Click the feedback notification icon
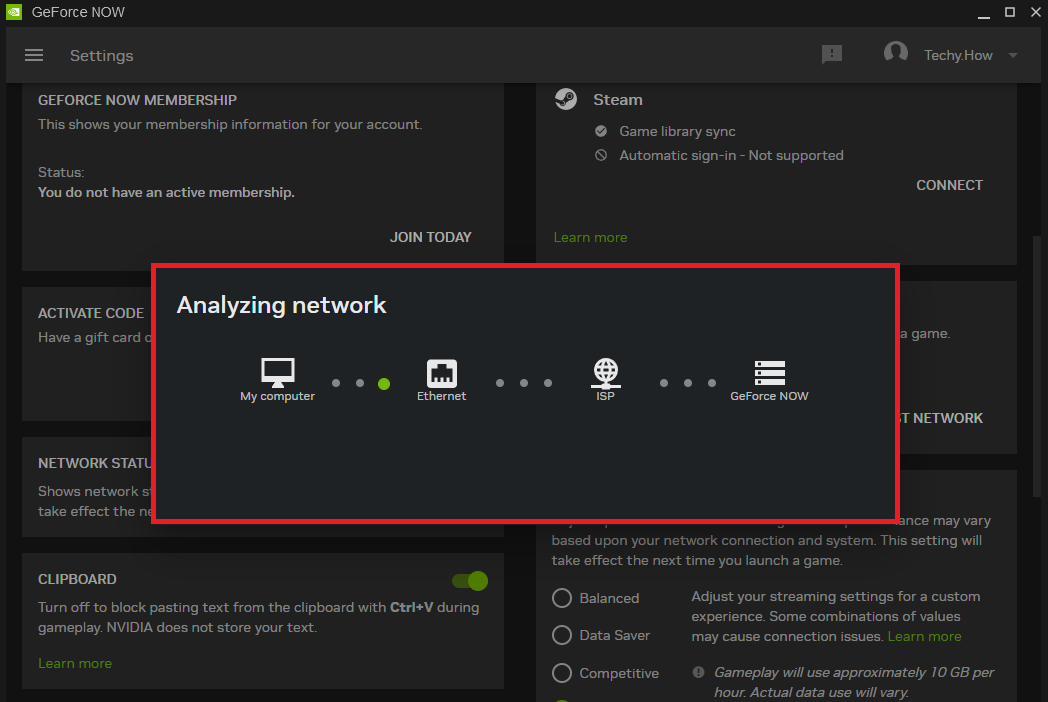This screenshot has height=702, width=1048. (x=831, y=55)
